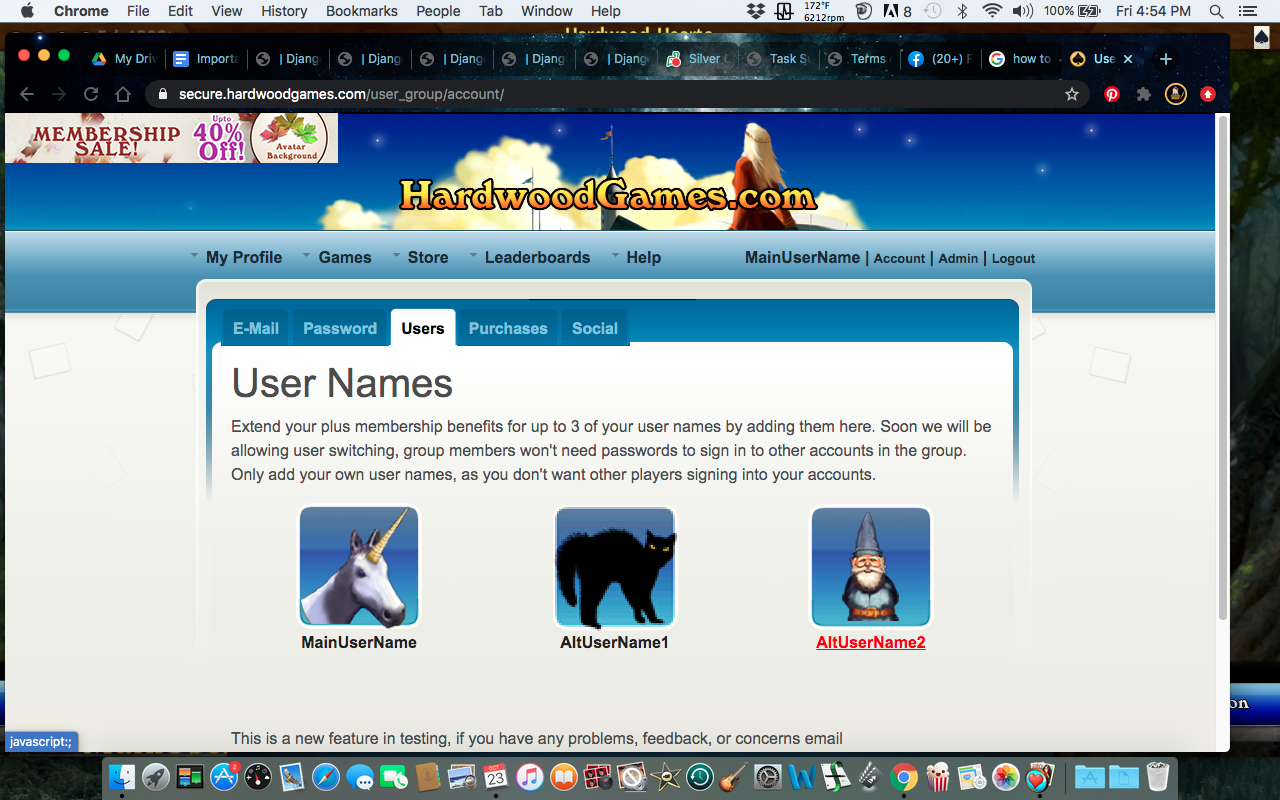Switch to the Purchases tab

point(508,328)
